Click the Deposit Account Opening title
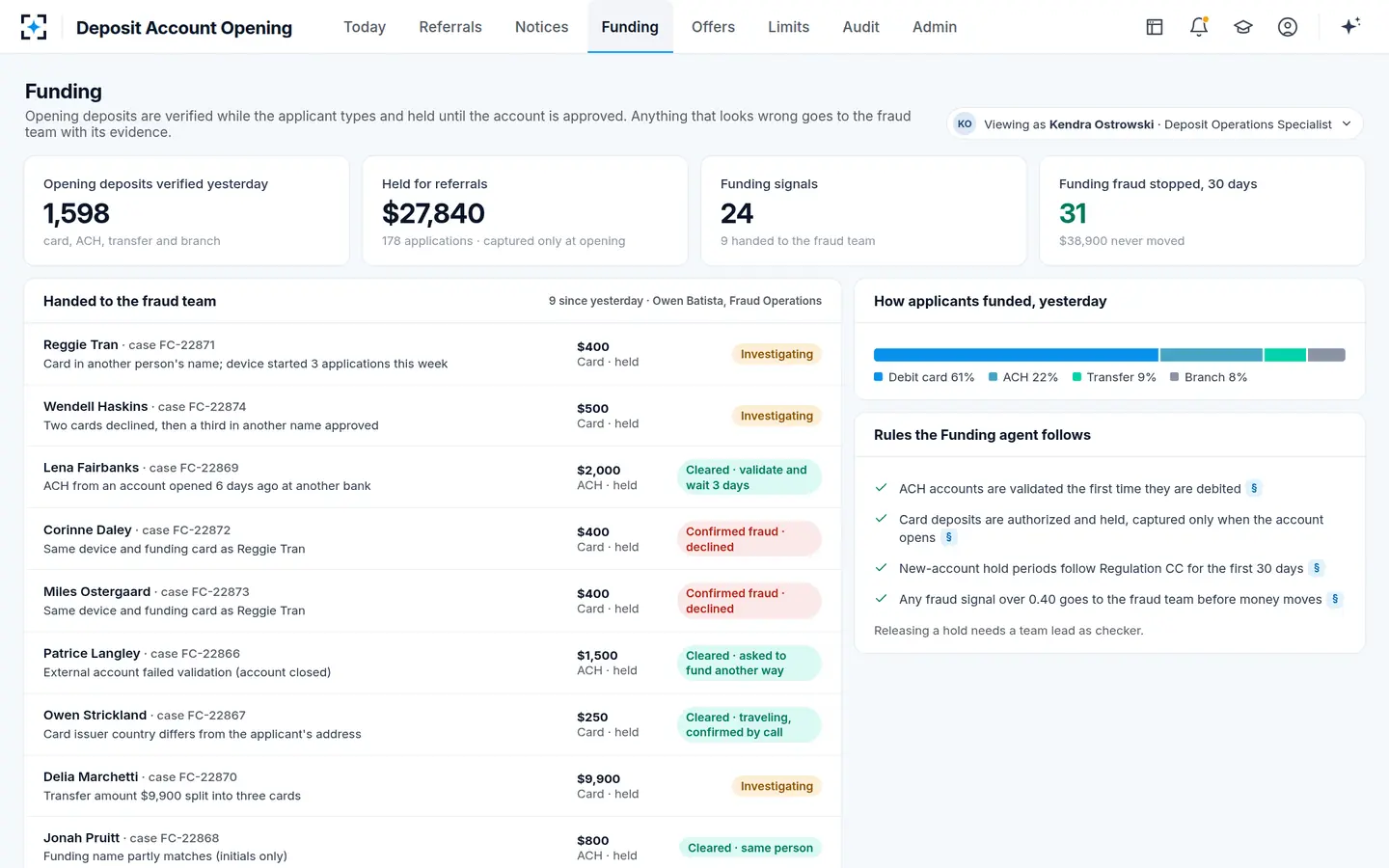This screenshot has height=868, width=1389. pos(184,28)
